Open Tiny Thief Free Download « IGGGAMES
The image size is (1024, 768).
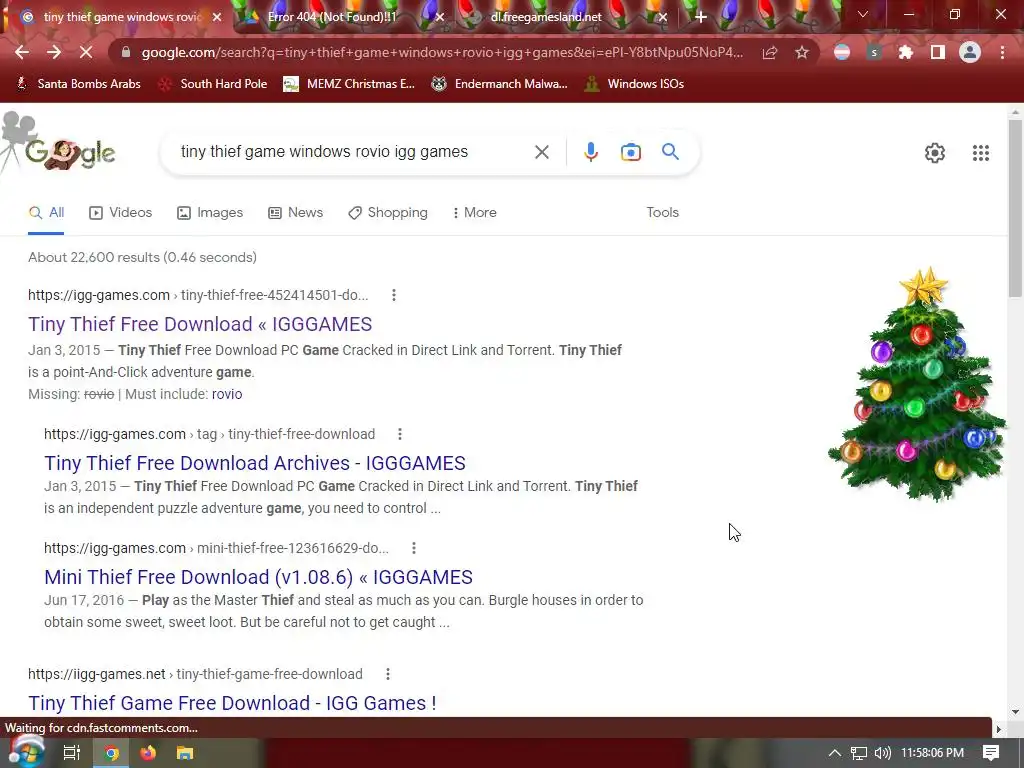pyautogui.click(x=200, y=324)
